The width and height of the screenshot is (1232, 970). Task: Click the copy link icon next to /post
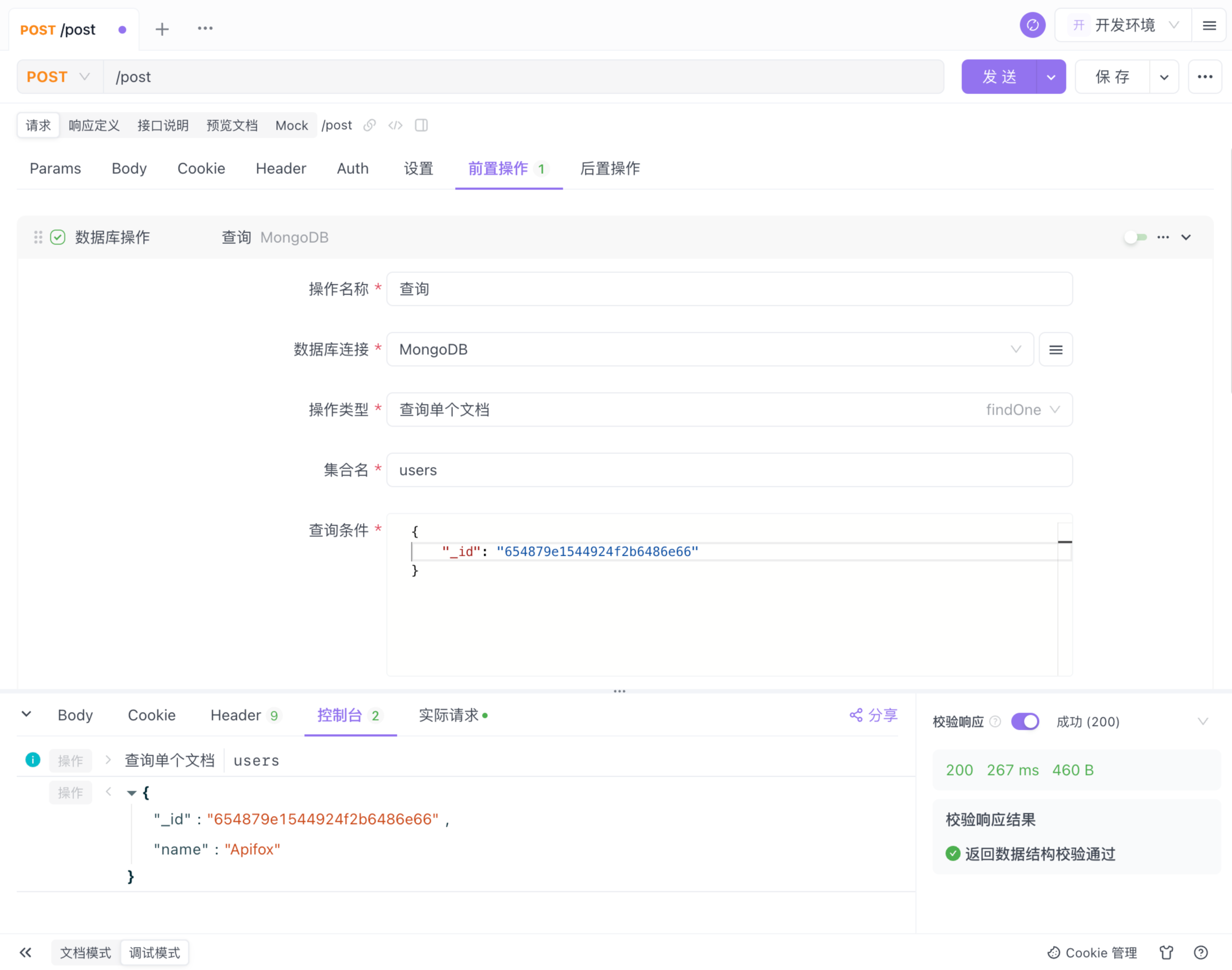point(370,125)
